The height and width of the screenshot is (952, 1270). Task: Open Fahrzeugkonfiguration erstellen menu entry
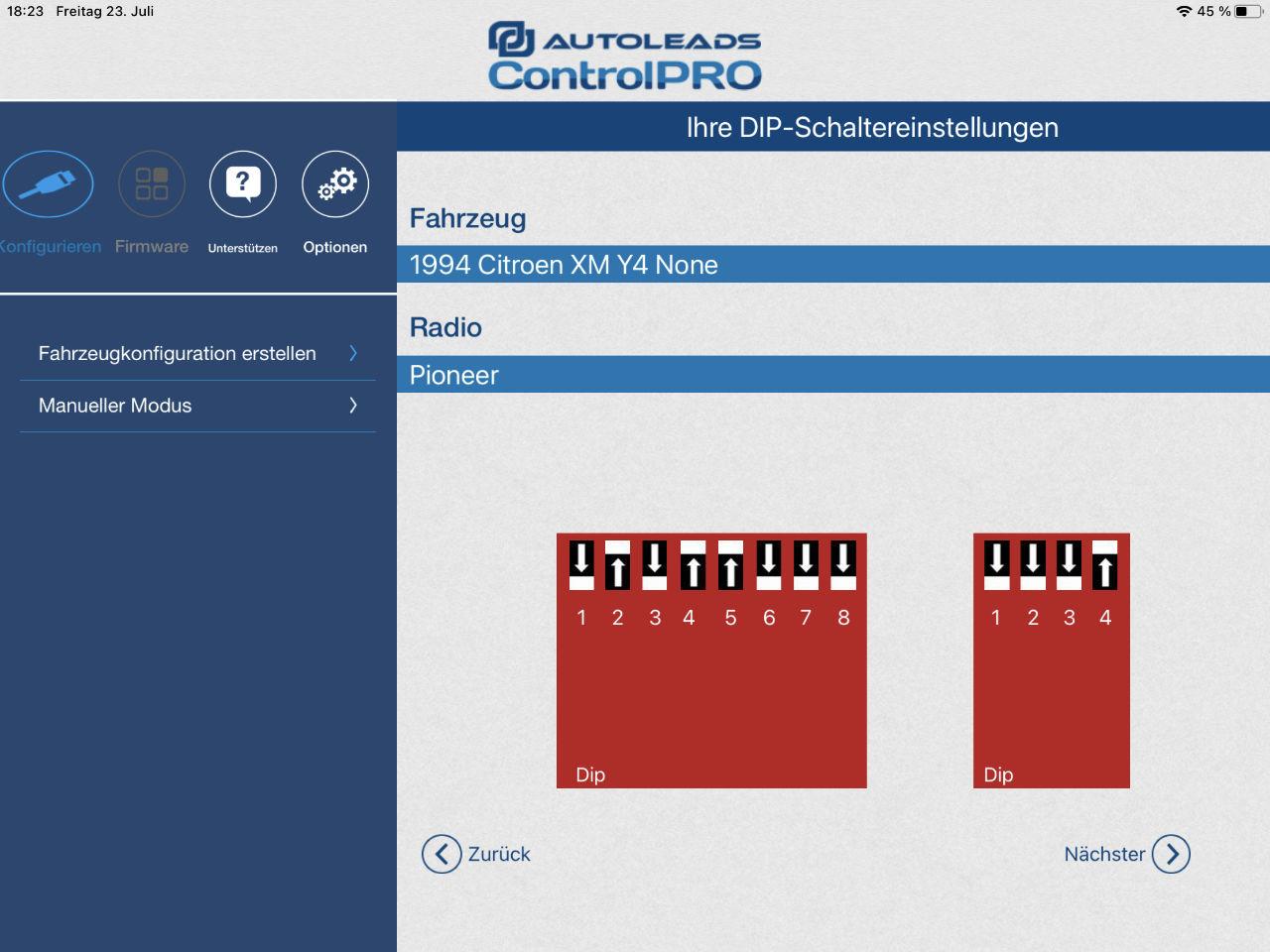[x=197, y=354]
